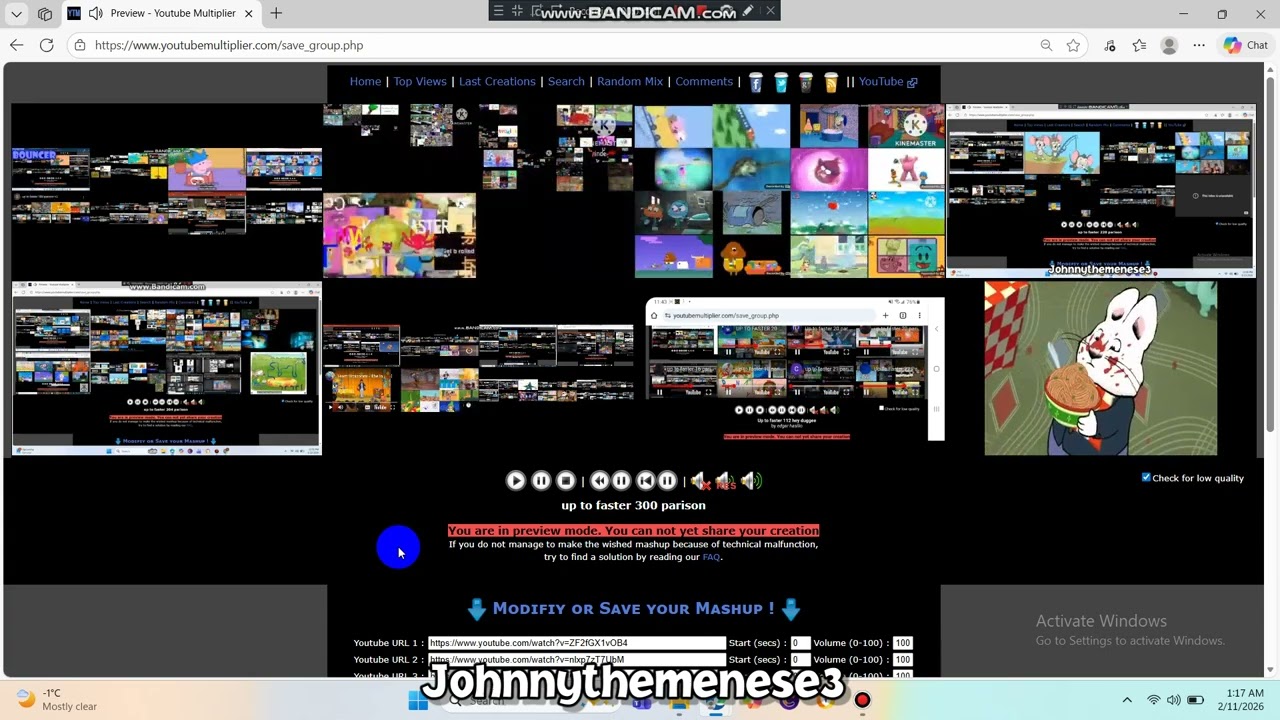Screen dimensions: 1280x720
Task: Open the browser zoom magnifier icon
Action: point(1046,45)
